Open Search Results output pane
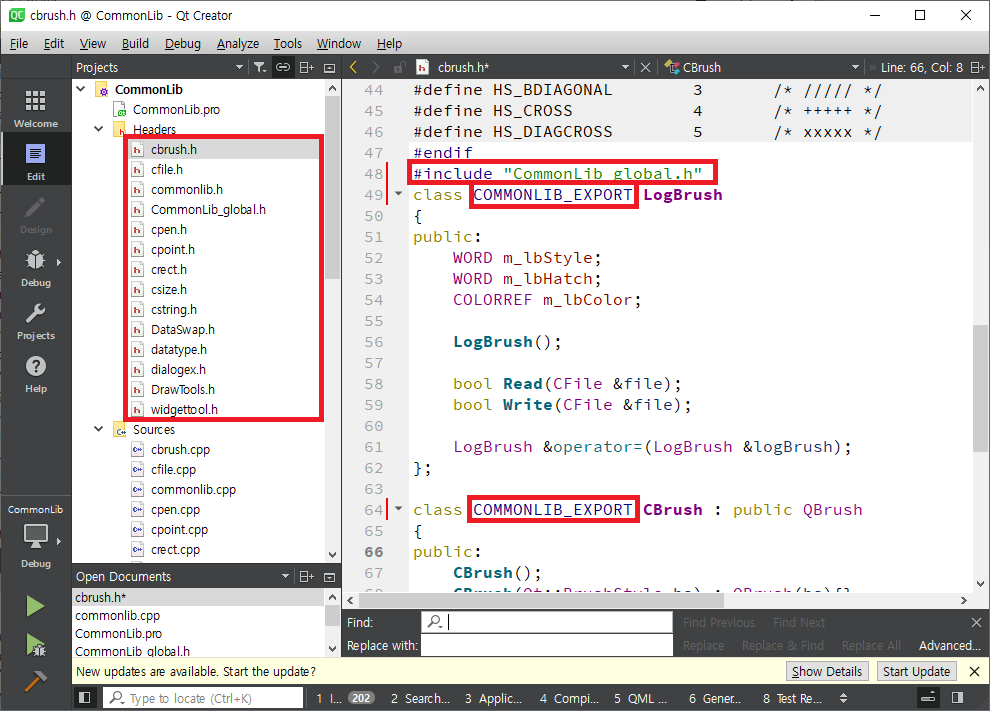Image resolution: width=990 pixels, height=711 pixels. [420, 698]
